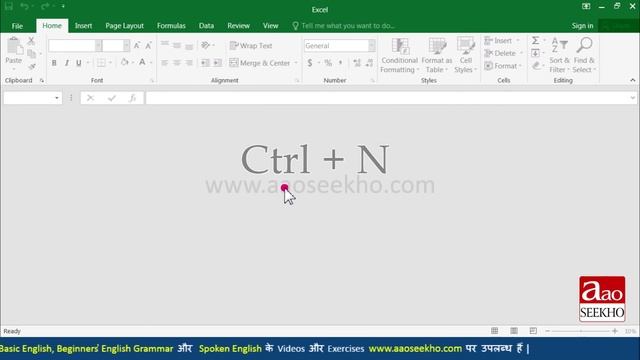Click the Borders icon
The image size is (640, 360).
(101, 63)
